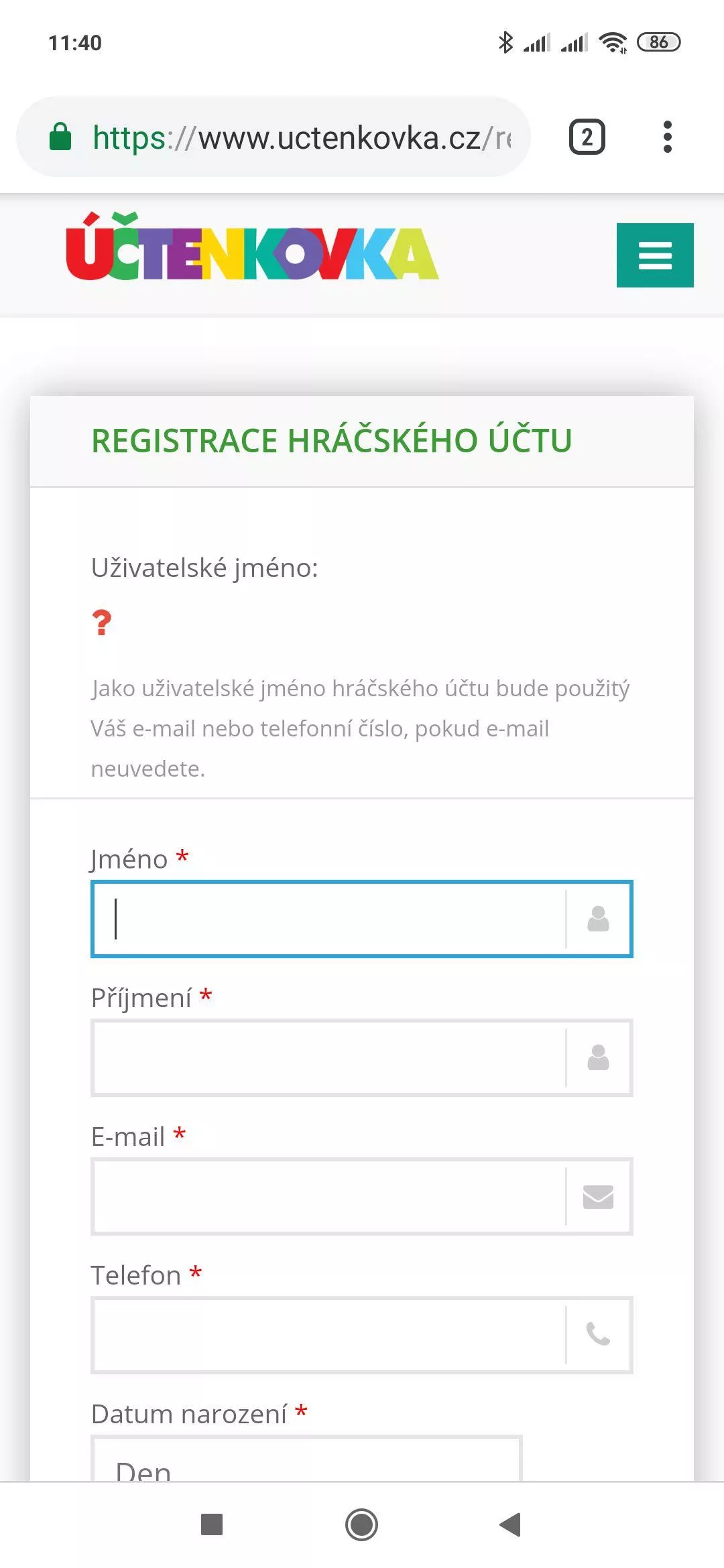This screenshot has width=724, height=1568.
Task: Tap Android recent apps square button
Action: pos(212,1524)
